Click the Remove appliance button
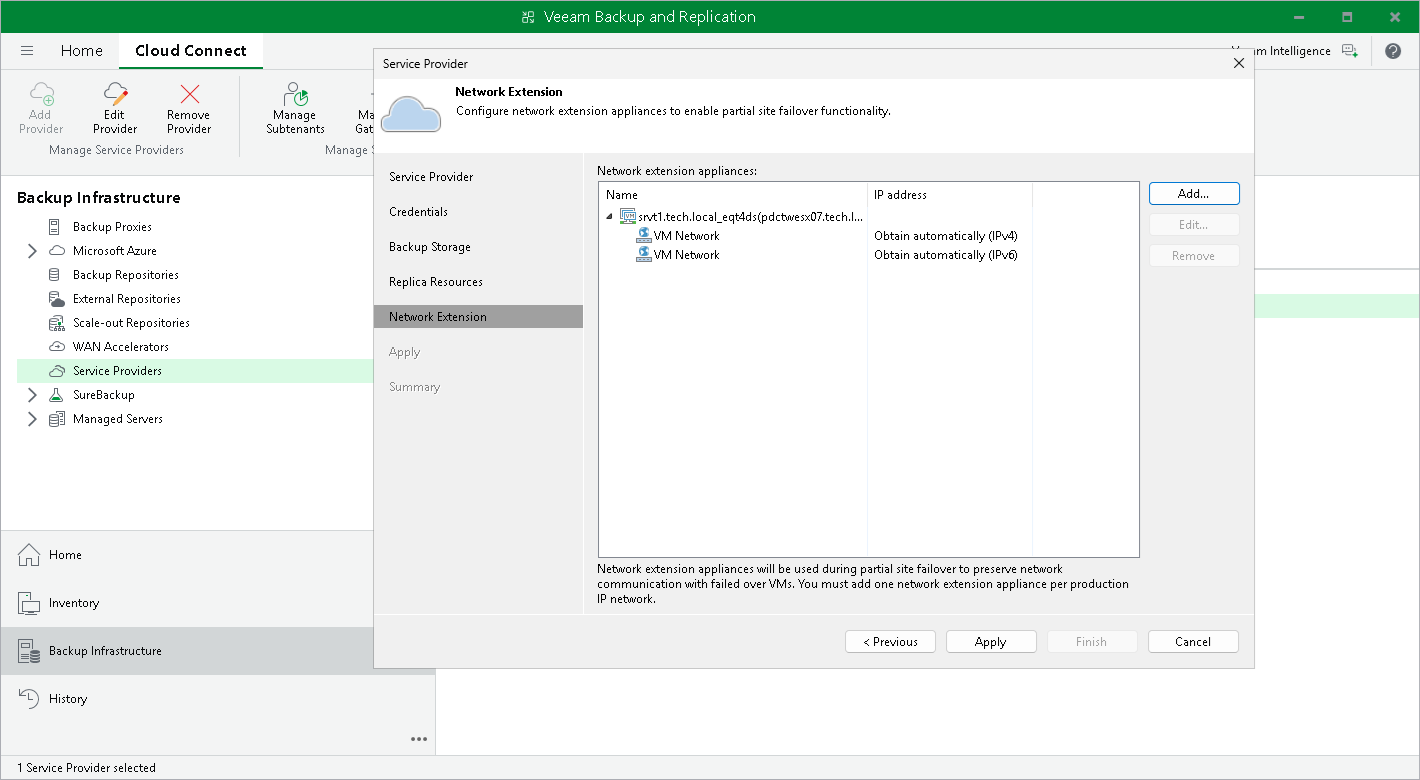This screenshot has height=780, width=1420. coord(1194,256)
